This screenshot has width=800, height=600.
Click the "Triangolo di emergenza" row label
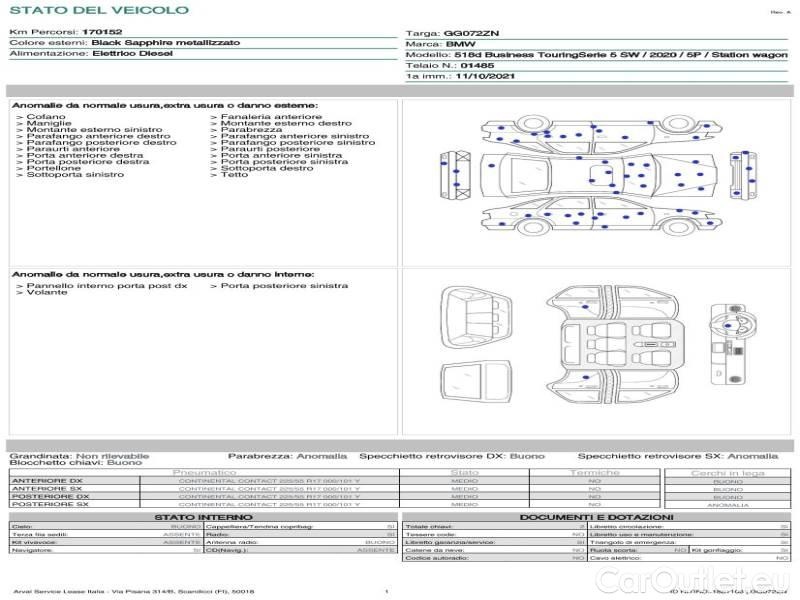click(x=633, y=542)
